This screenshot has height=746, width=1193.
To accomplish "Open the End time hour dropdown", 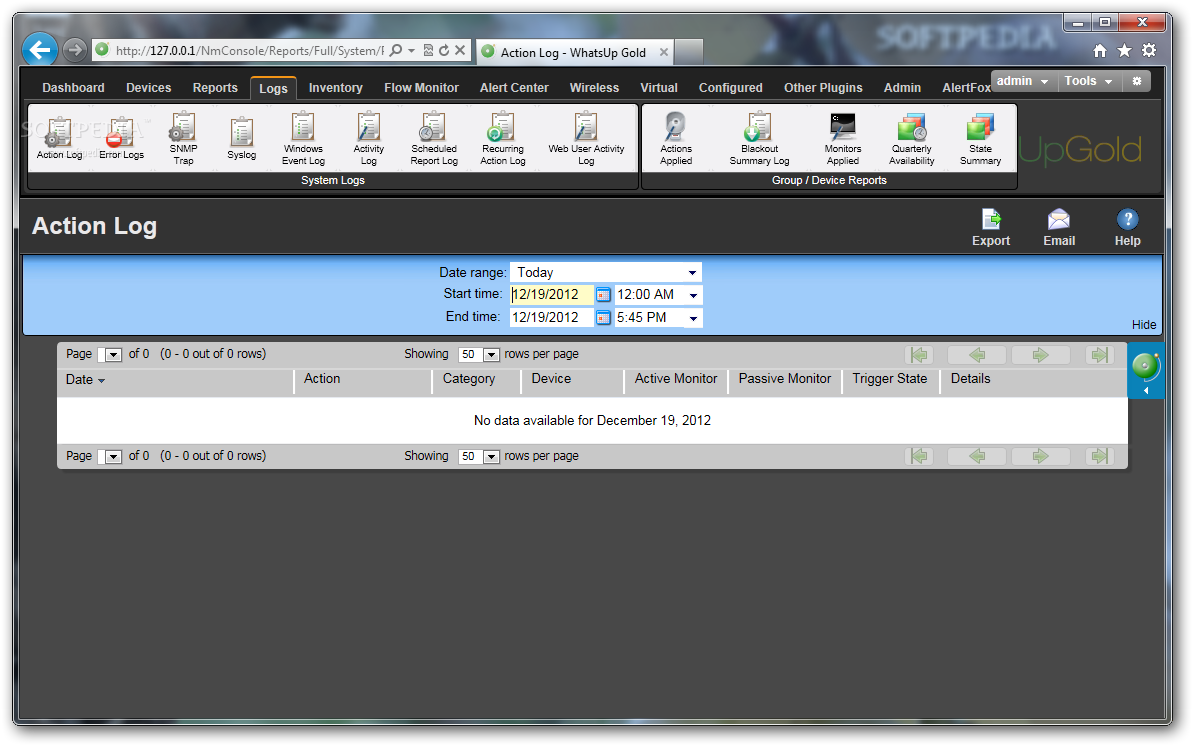I will pos(692,318).
